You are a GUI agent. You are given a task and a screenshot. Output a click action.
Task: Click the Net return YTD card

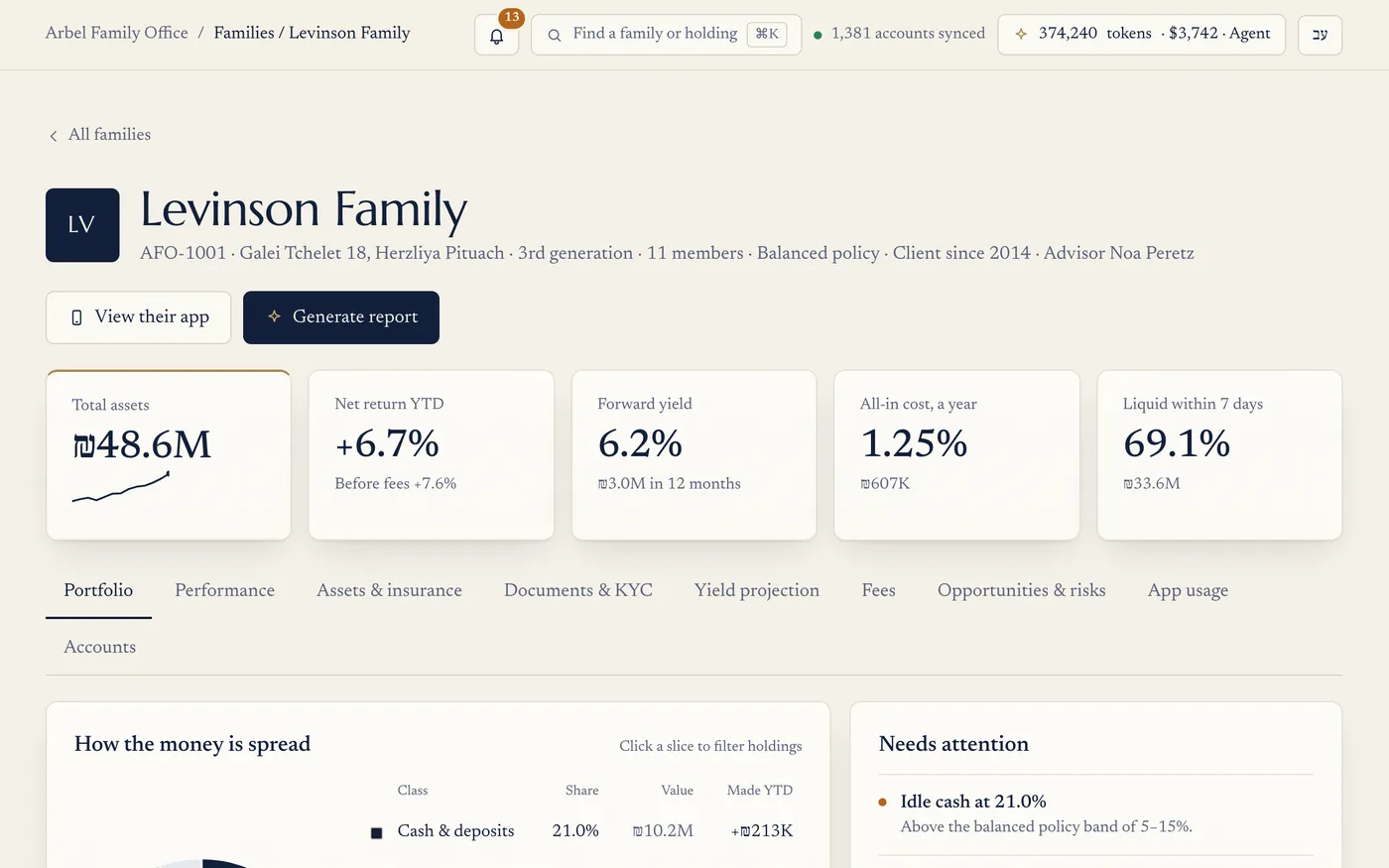coord(432,455)
